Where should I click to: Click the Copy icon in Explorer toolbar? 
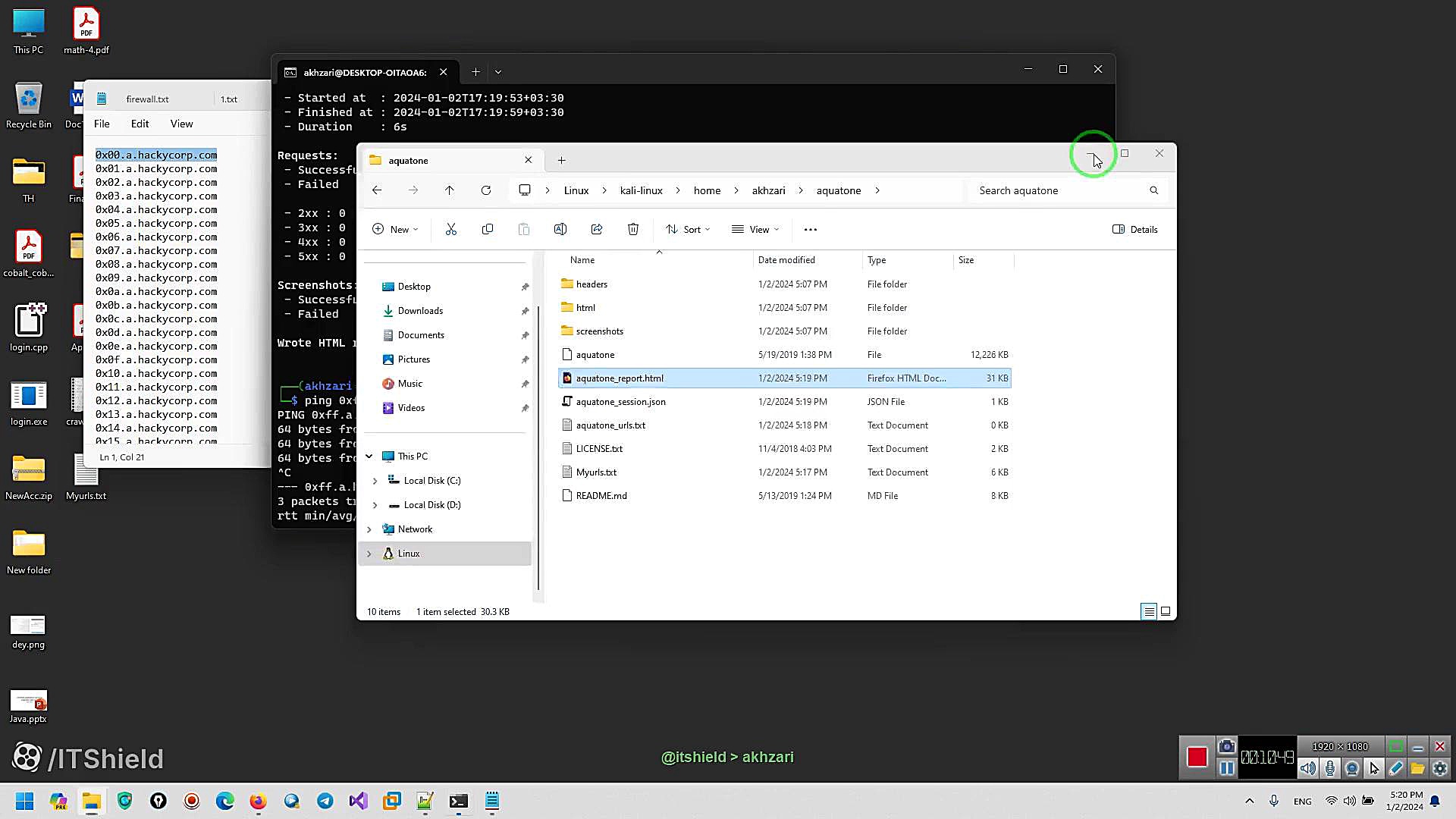pos(488,229)
